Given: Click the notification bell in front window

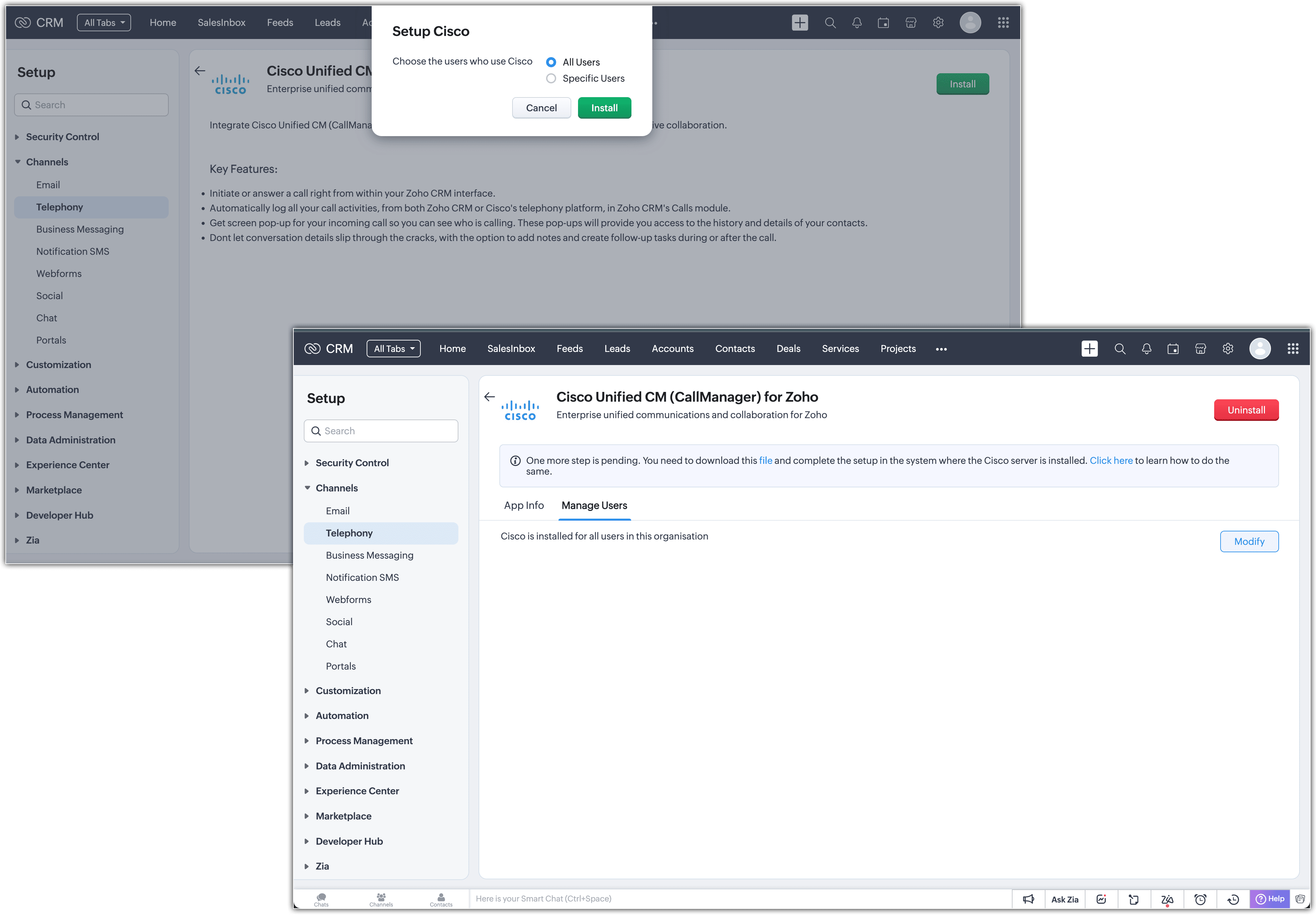Looking at the screenshot, I should pos(1146,349).
